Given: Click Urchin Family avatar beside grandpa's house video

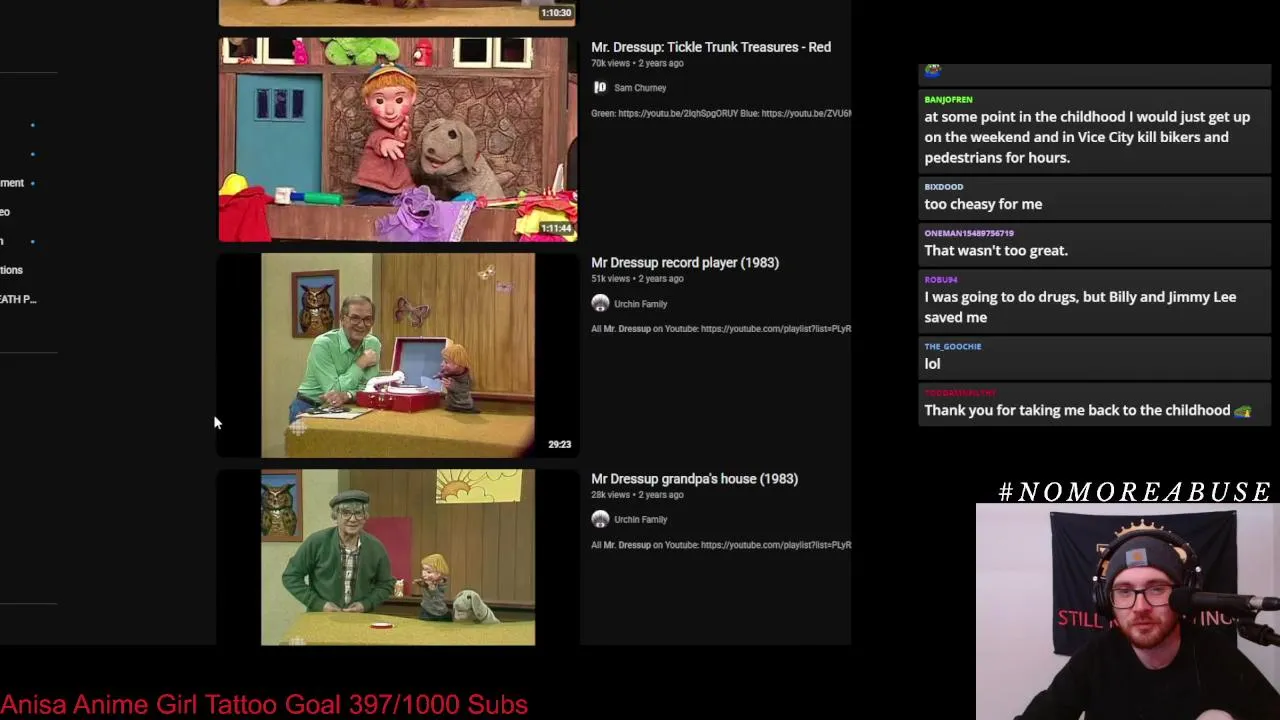Looking at the screenshot, I should (600, 519).
